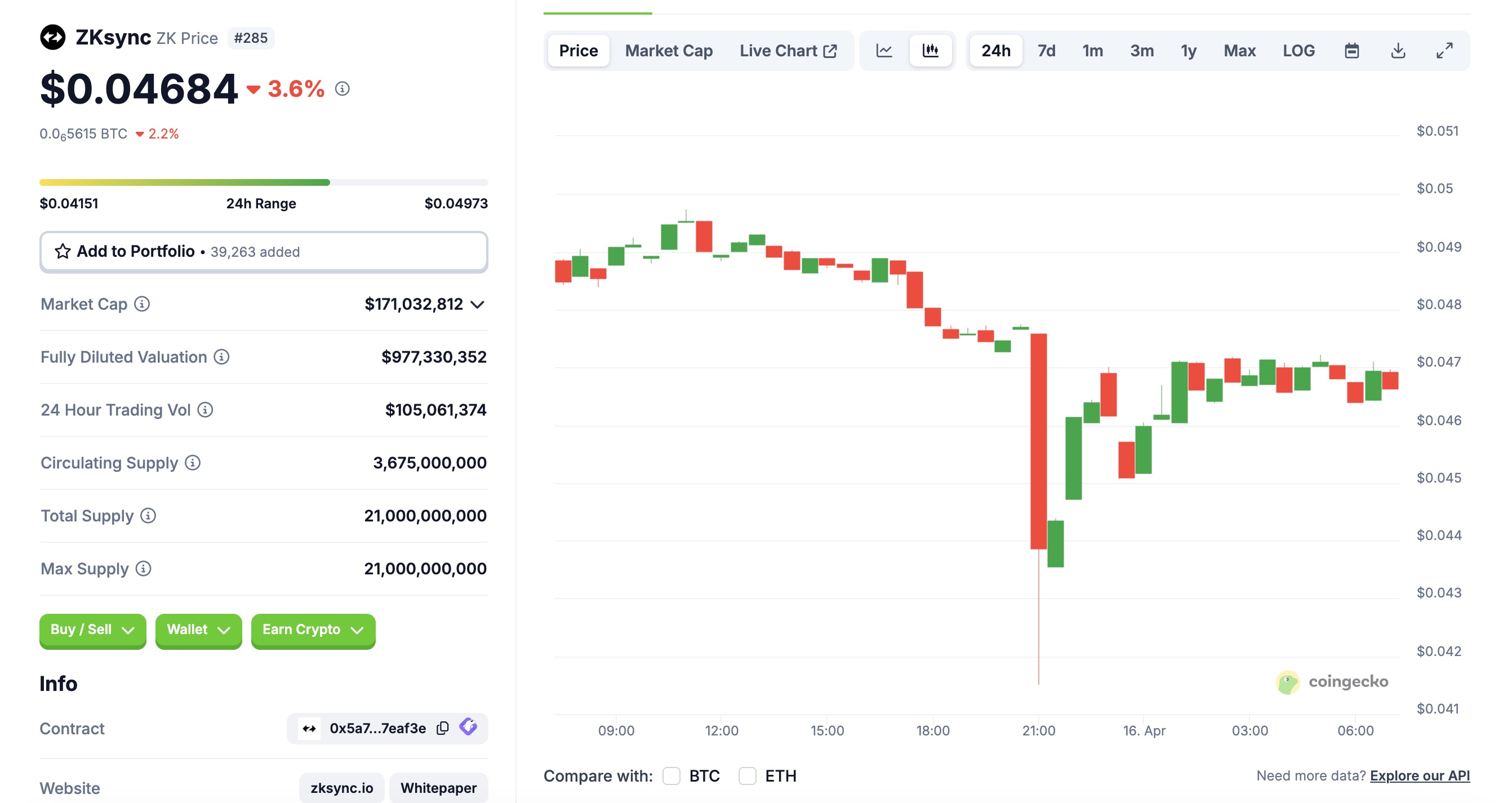Click info icon beside price change percentage
Viewport: 1512px width, 803px height.
pyautogui.click(x=342, y=88)
